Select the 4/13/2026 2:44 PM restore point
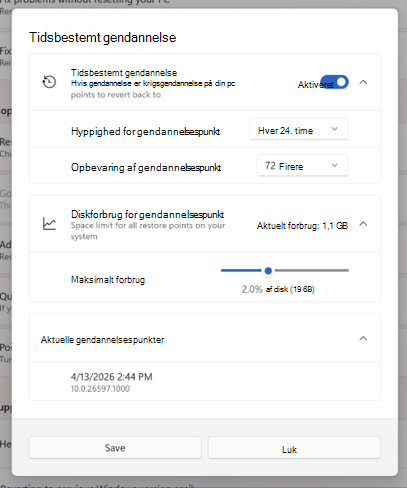Viewport: 407px width, 488px height. [x=205, y=382]
